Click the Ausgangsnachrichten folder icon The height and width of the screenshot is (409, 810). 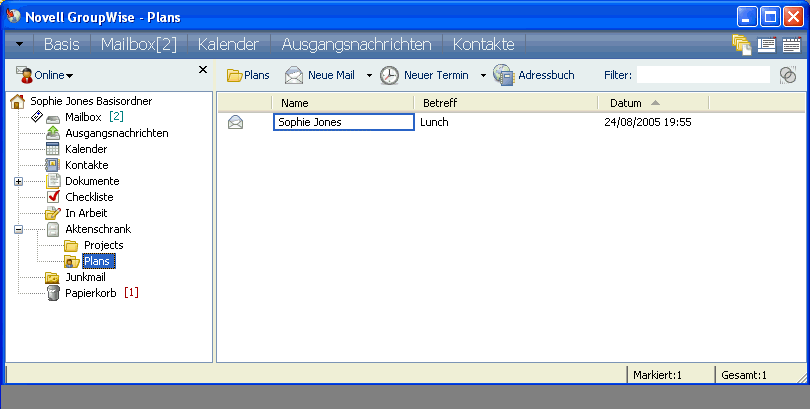click(x=53, y=133)
